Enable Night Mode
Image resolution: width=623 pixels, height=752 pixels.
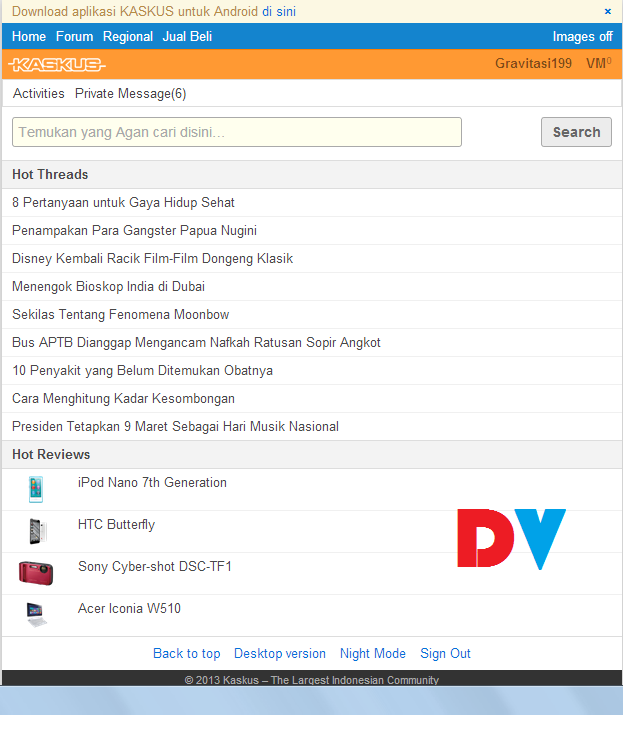(x=373, y=653)
